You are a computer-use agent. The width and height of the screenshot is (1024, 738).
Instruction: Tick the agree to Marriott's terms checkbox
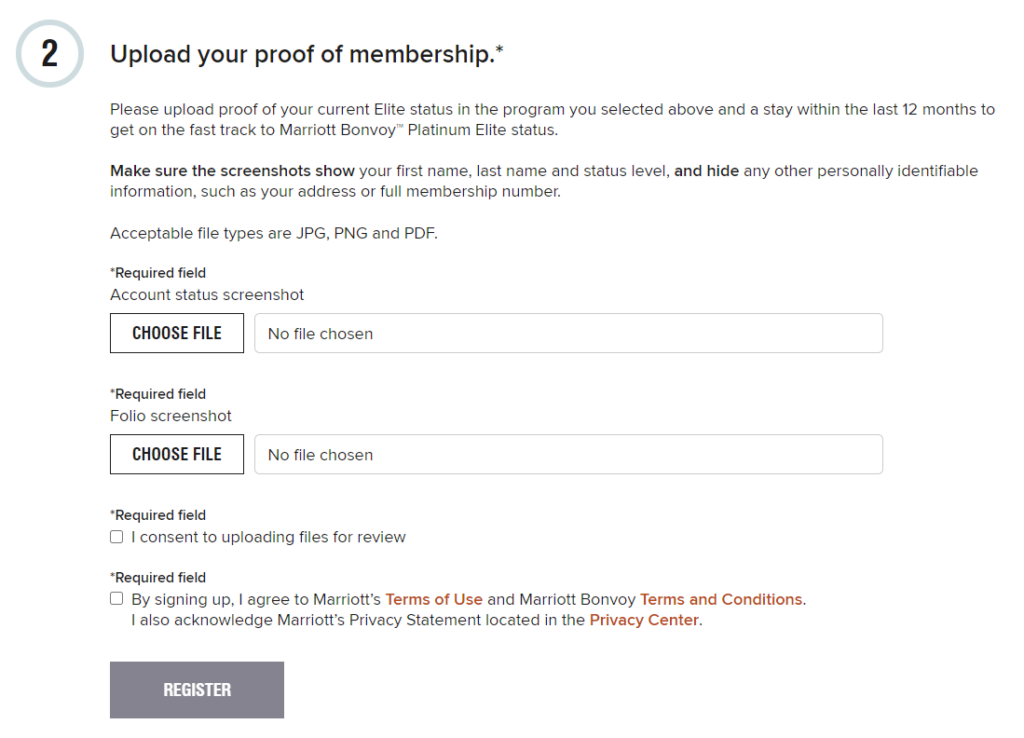117,599
